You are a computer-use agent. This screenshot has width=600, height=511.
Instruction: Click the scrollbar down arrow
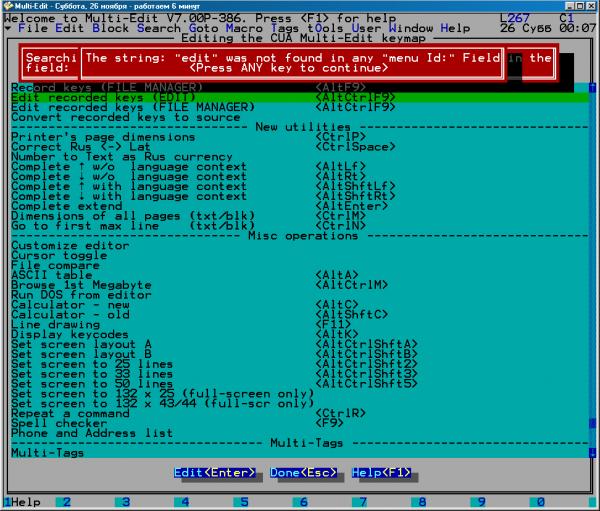(592, 453)
